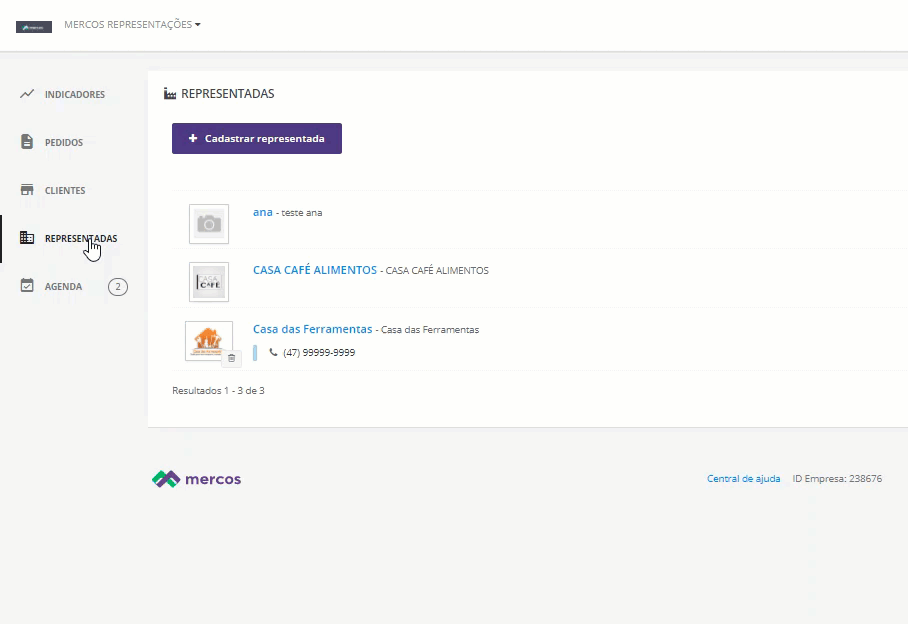Open the CASA CAFÉ ALIMENTOS link
The width and height of the screenshot is (908, 624).
point(315,270)
